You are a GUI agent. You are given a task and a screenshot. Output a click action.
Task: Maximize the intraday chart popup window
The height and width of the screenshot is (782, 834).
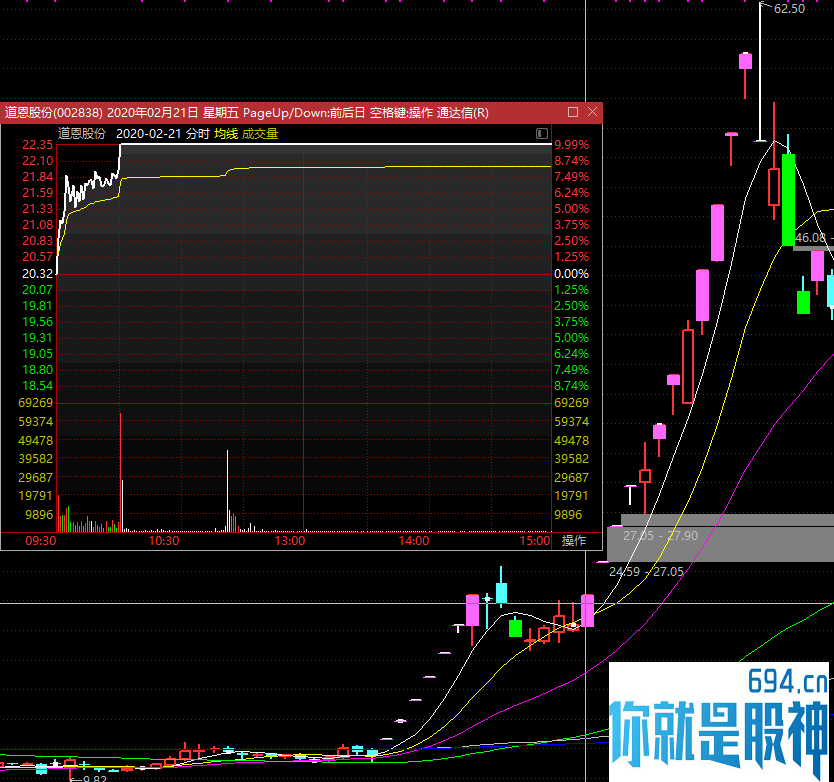pos(573,112)
